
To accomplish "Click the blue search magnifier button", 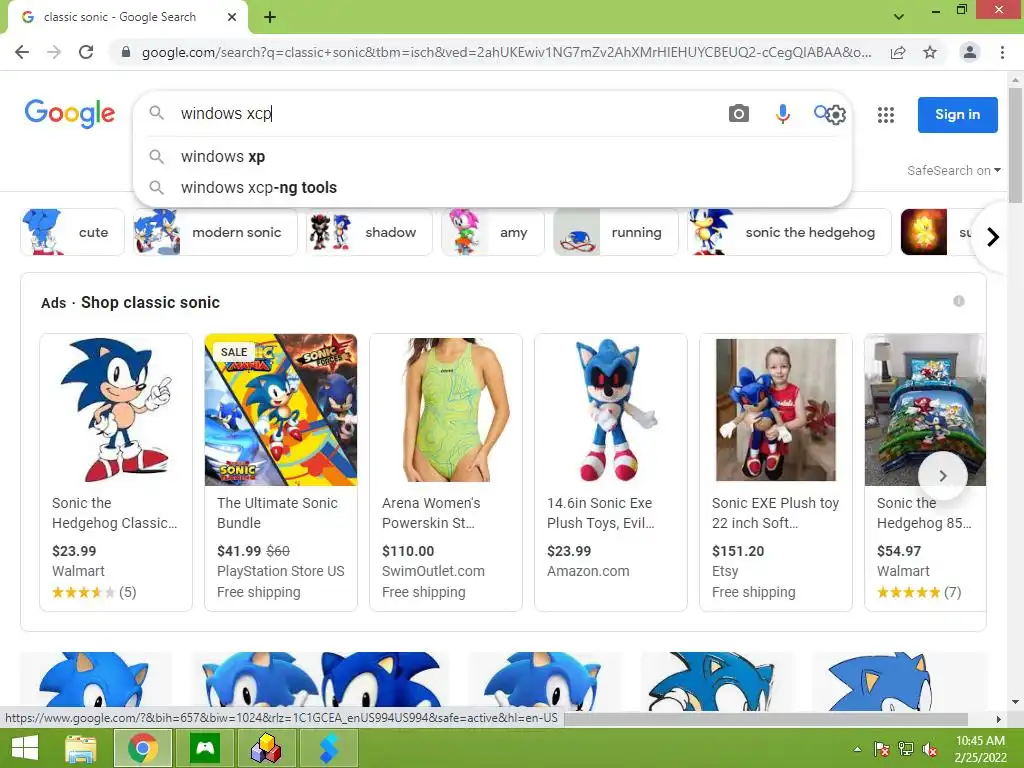I will click(820, 112).
